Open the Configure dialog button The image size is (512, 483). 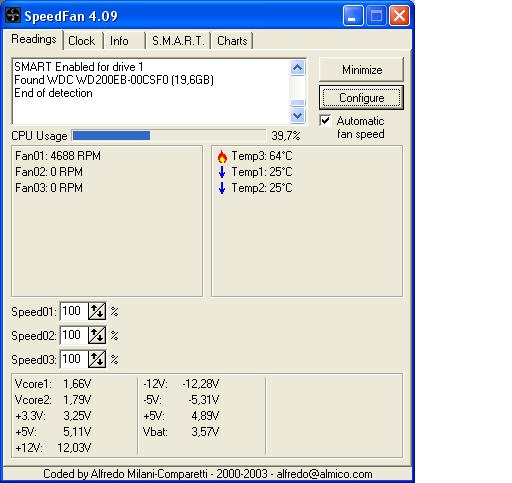tap(362, 98)
